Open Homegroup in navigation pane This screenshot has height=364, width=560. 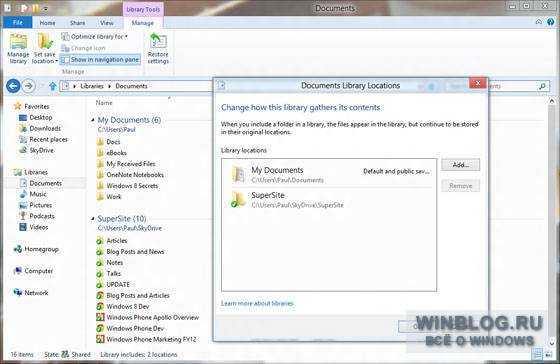[x=36, y=249]
